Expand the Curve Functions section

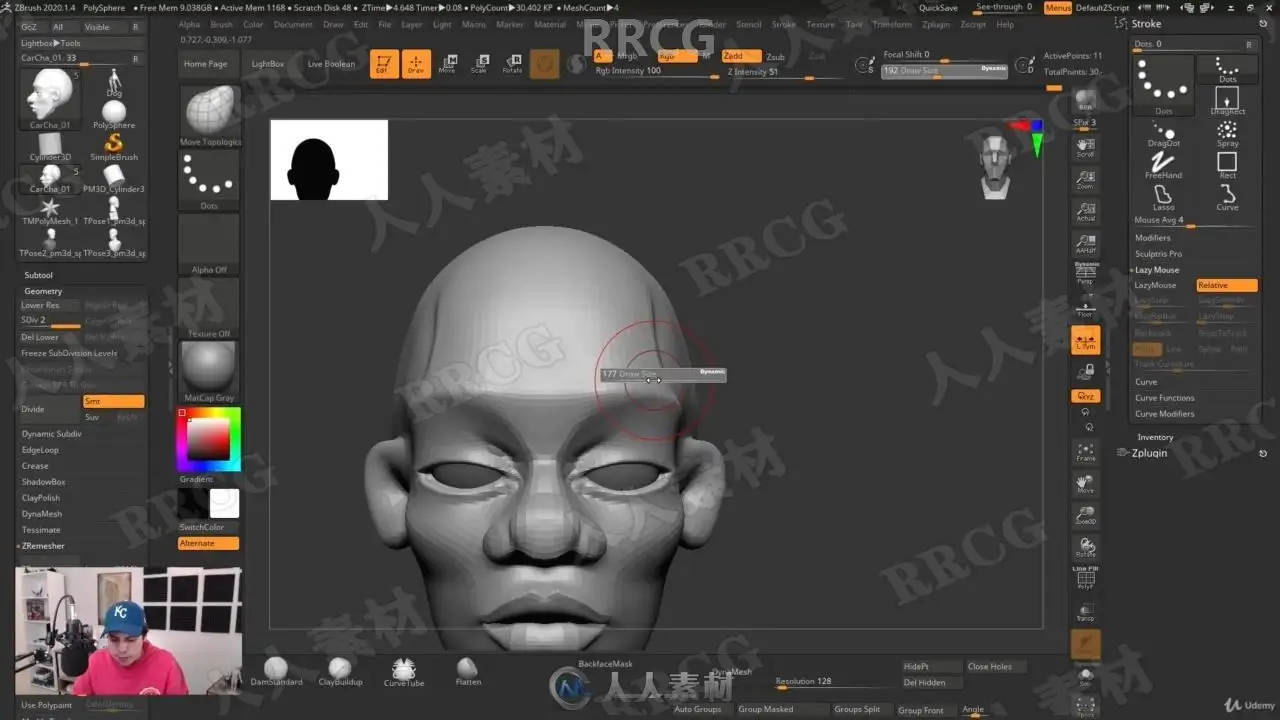1164,398
